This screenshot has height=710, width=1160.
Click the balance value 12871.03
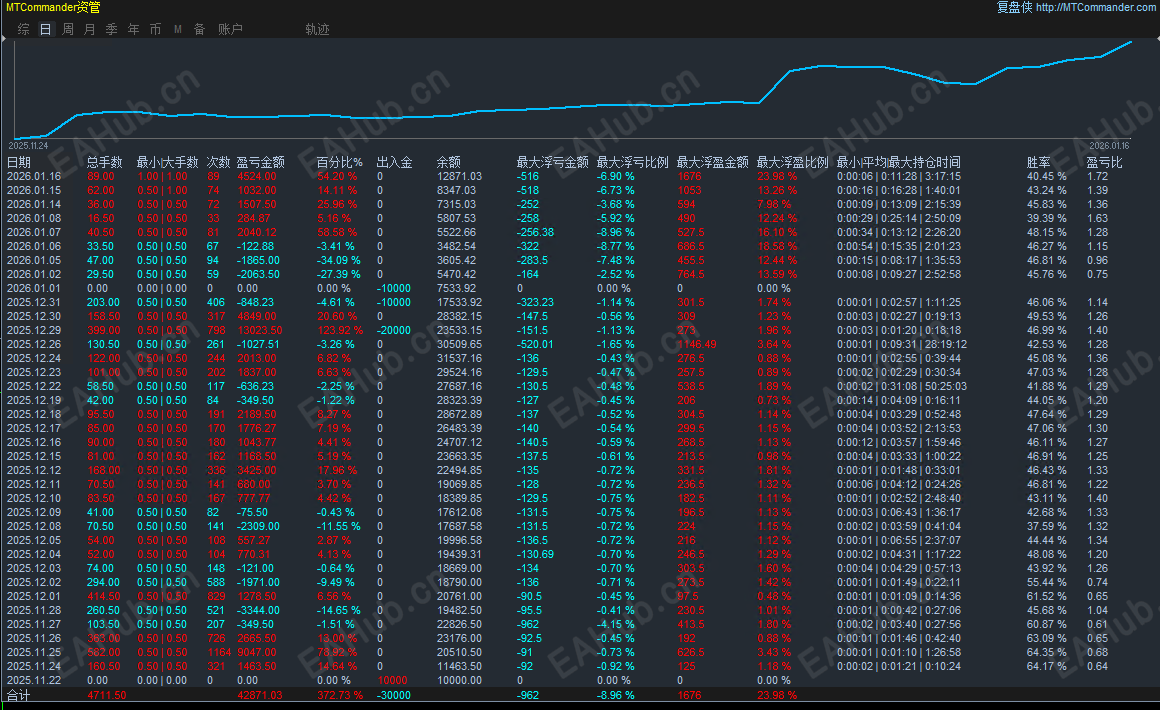point(459,176)
